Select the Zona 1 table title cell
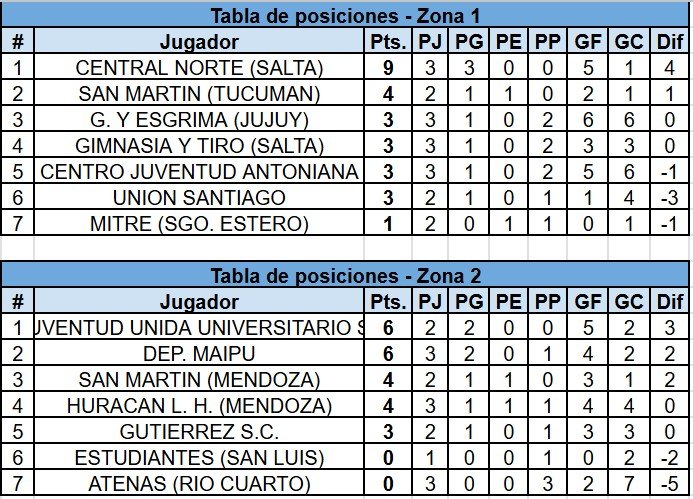Screen dimensions: 693x499 click(345, 16)
